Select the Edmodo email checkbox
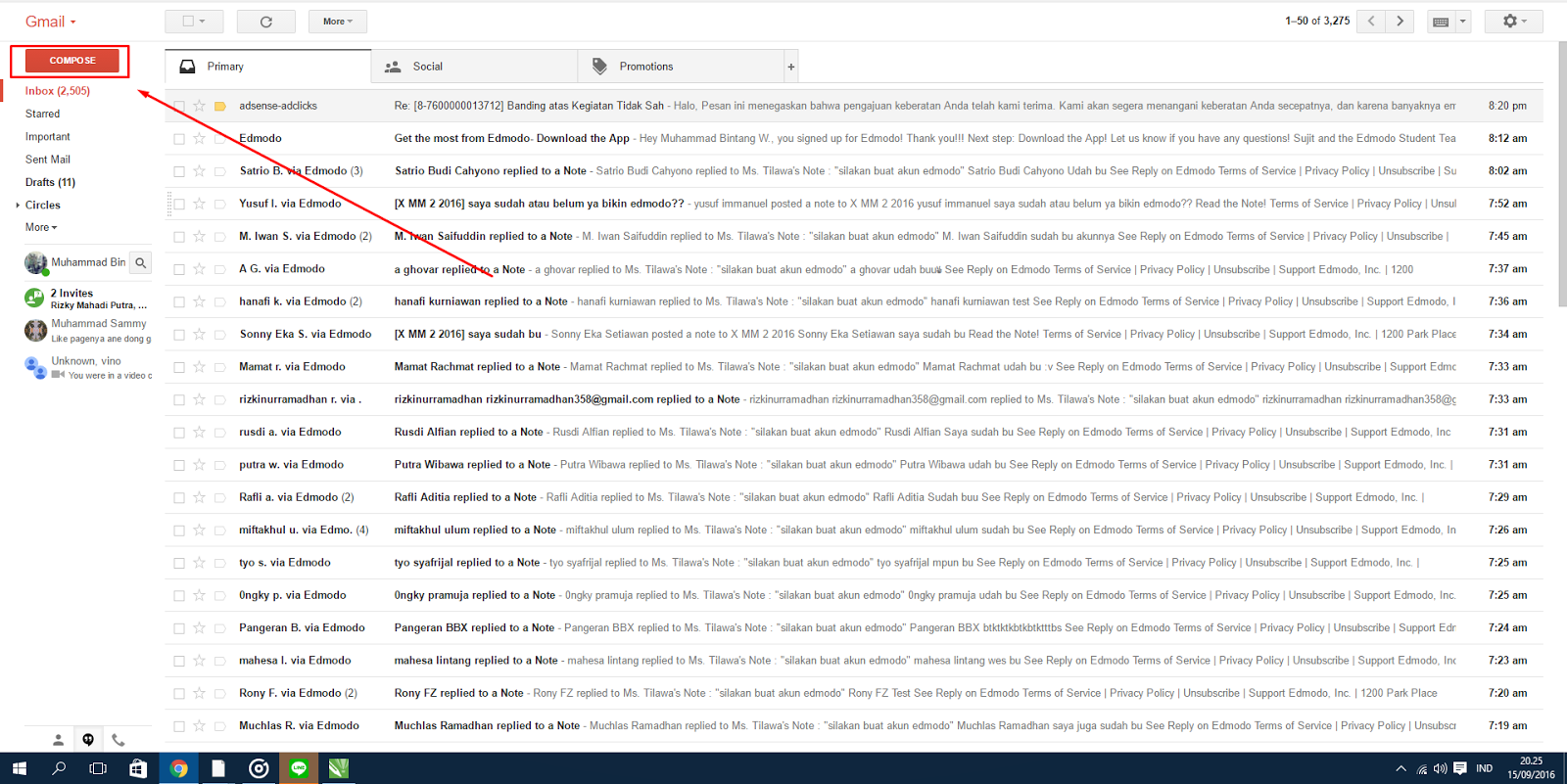Image resolution: width=1567 pixels, height=784 pixels. (179, 139)
